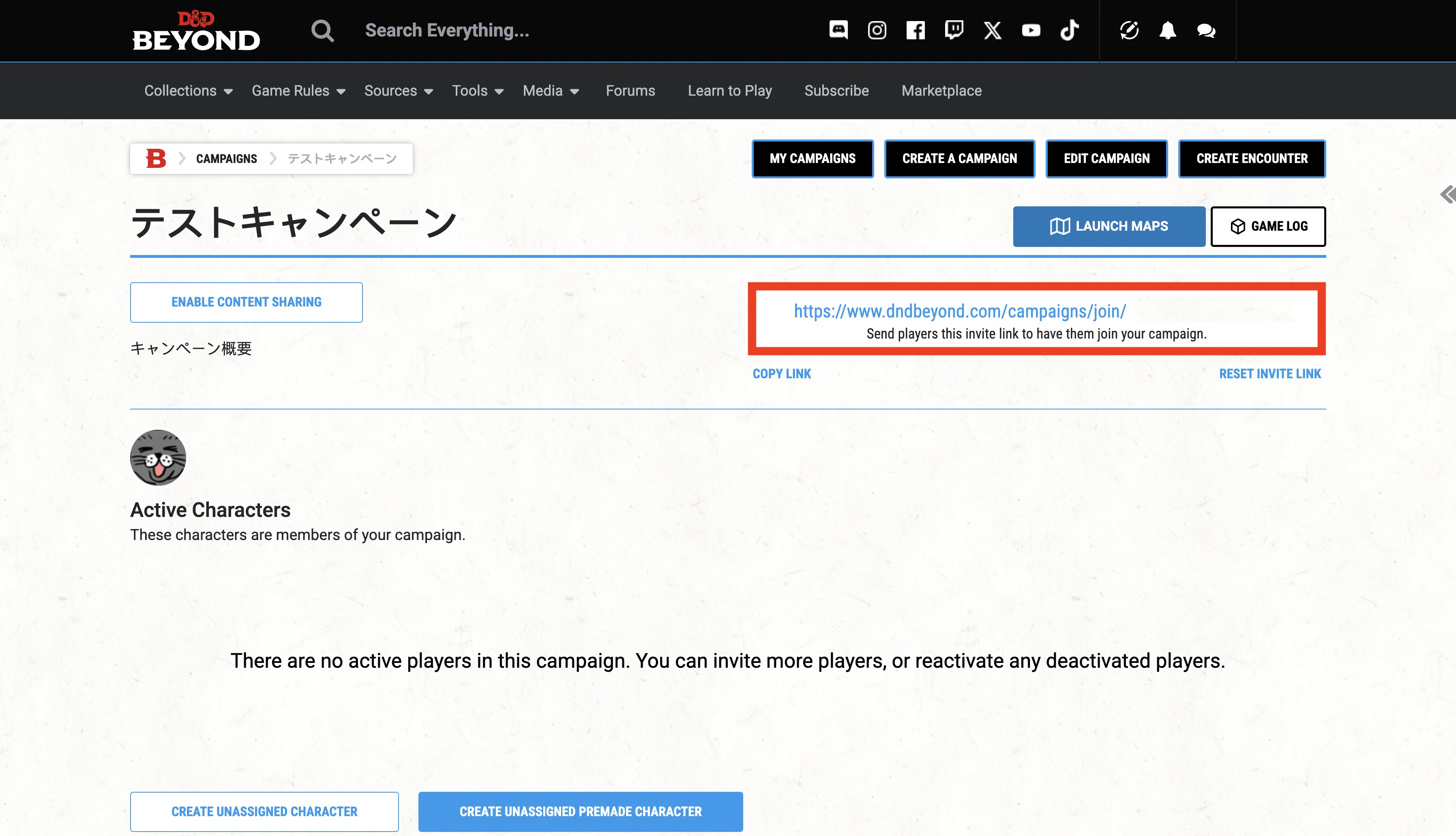Screen dimensions: 1456x836
Task: Open the Twitch icon link
Action: pyautogui.click(x=954, y=30)
